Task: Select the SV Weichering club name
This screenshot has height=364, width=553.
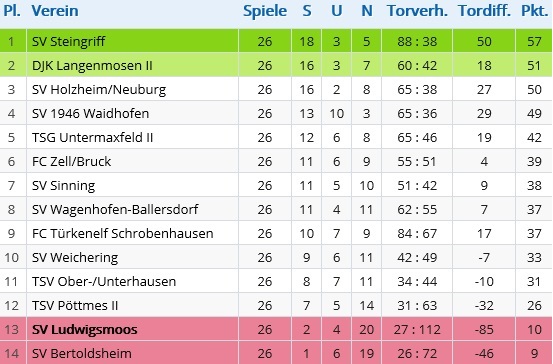Action: click(x=75, y=257)
